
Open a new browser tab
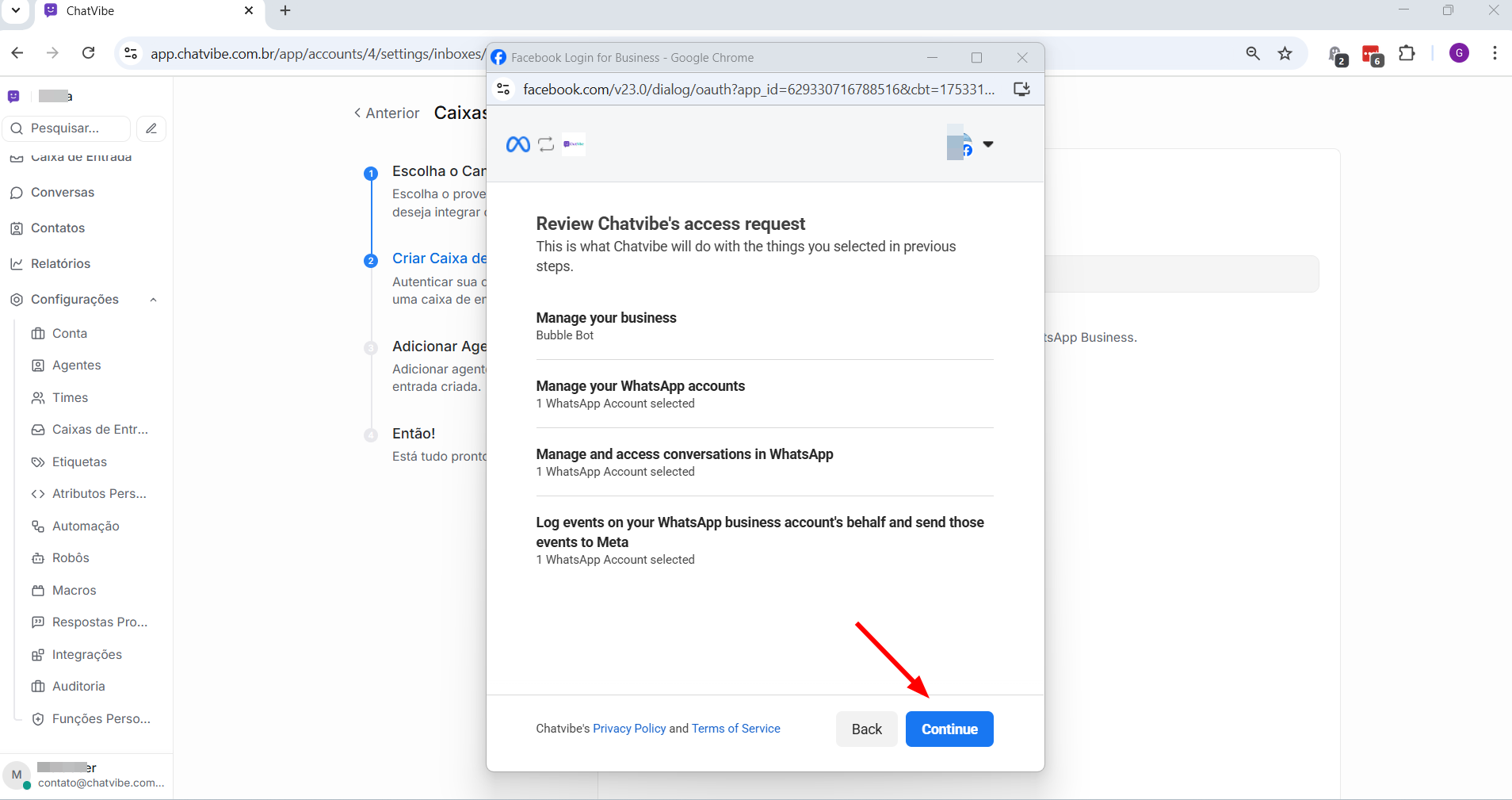(x=285, y=11)
